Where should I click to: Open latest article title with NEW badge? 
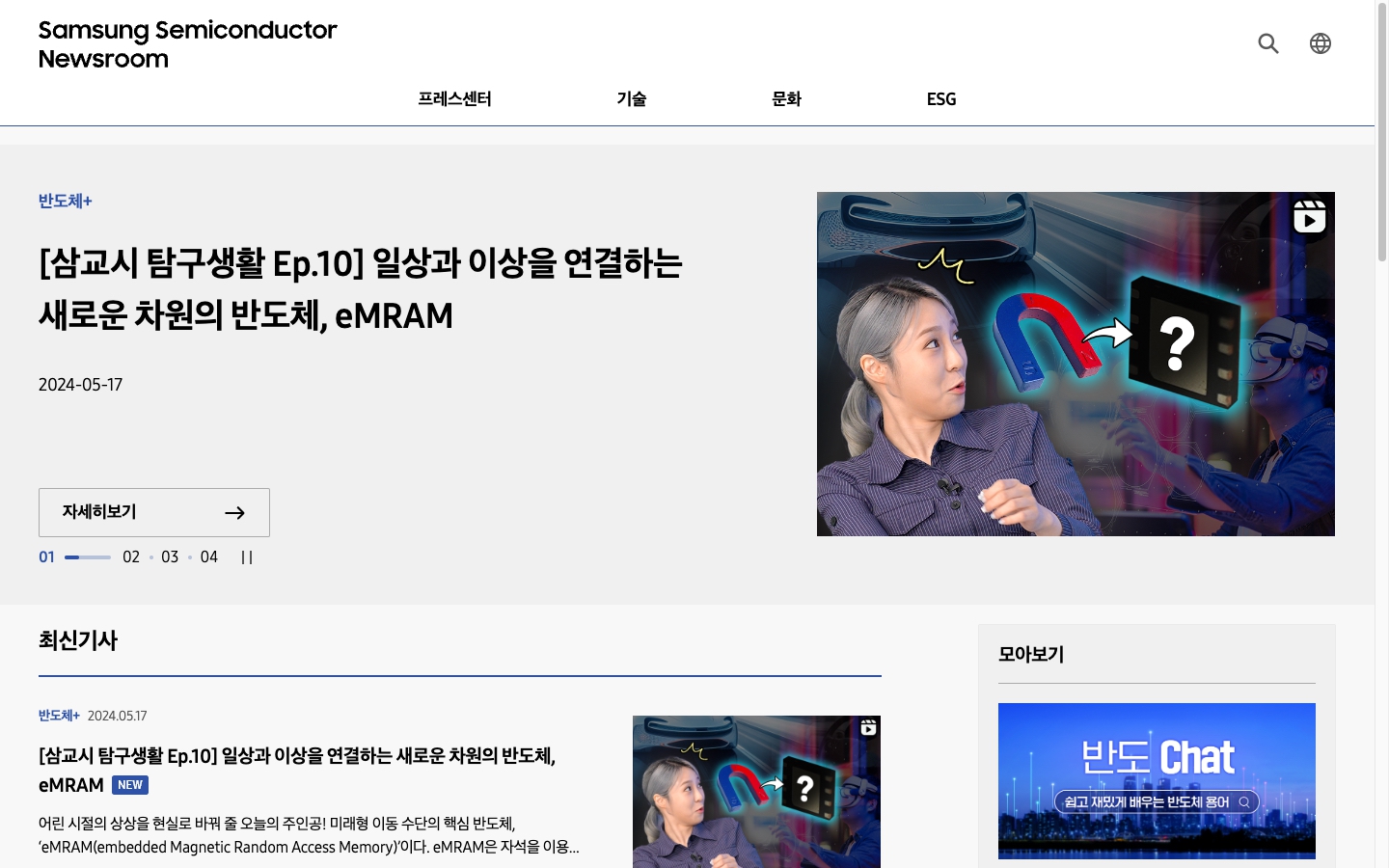(297, 770)
